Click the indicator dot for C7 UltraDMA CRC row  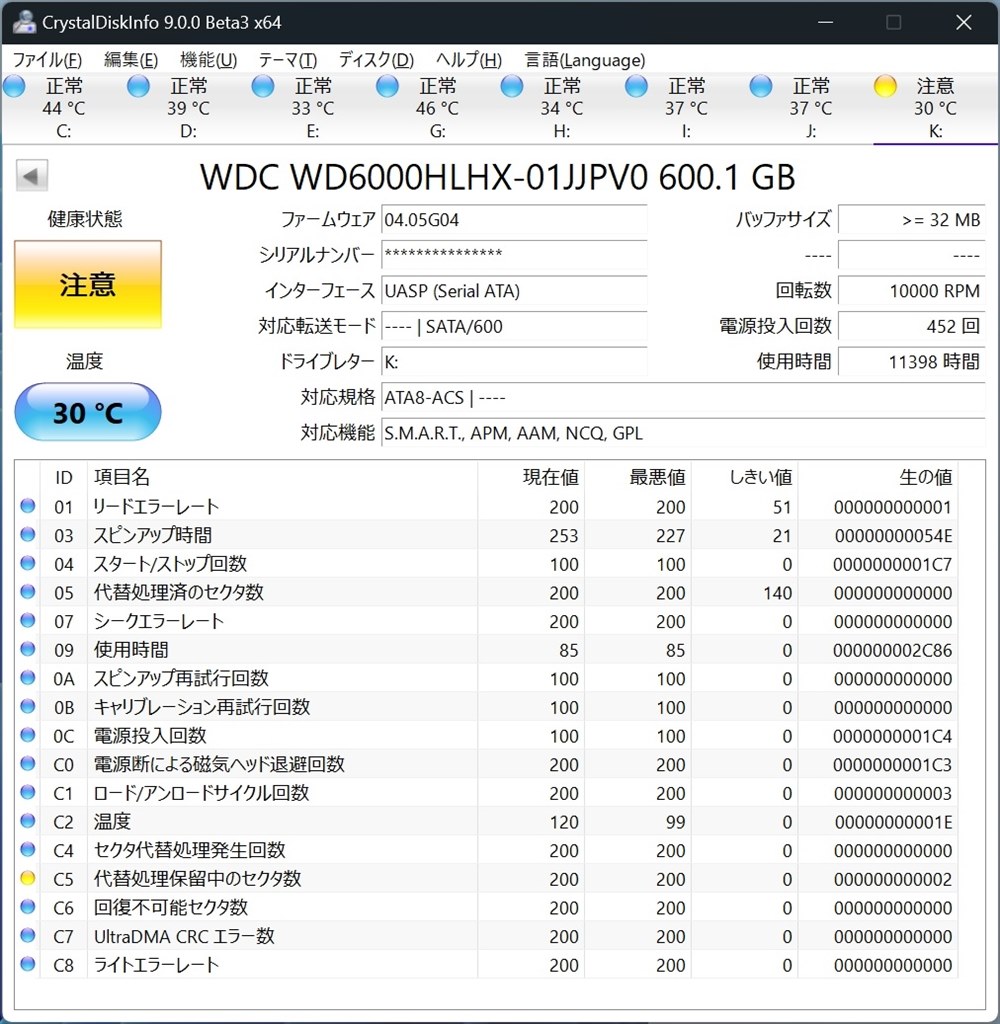[x=27, y=937]
